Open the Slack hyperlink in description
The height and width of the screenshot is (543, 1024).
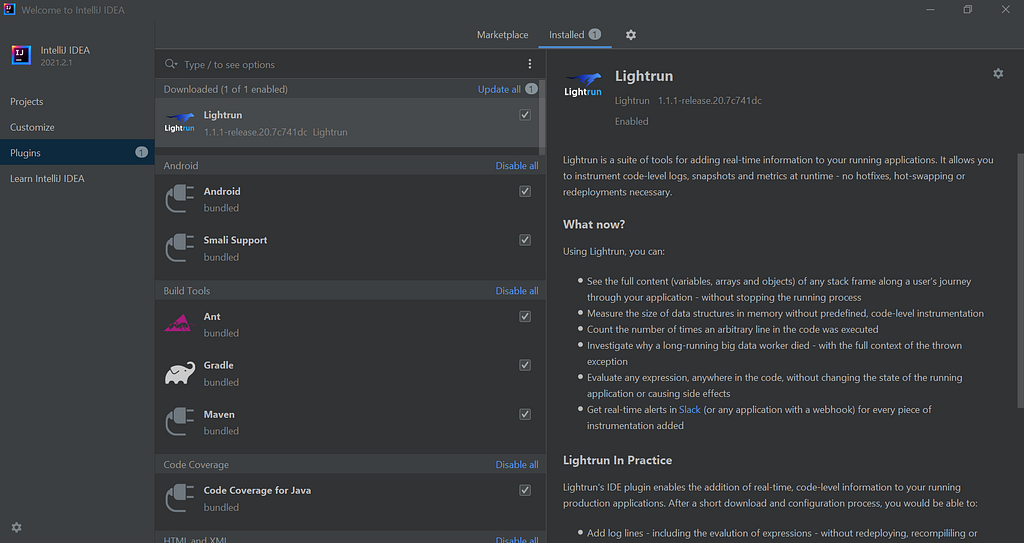click(690, 410)
